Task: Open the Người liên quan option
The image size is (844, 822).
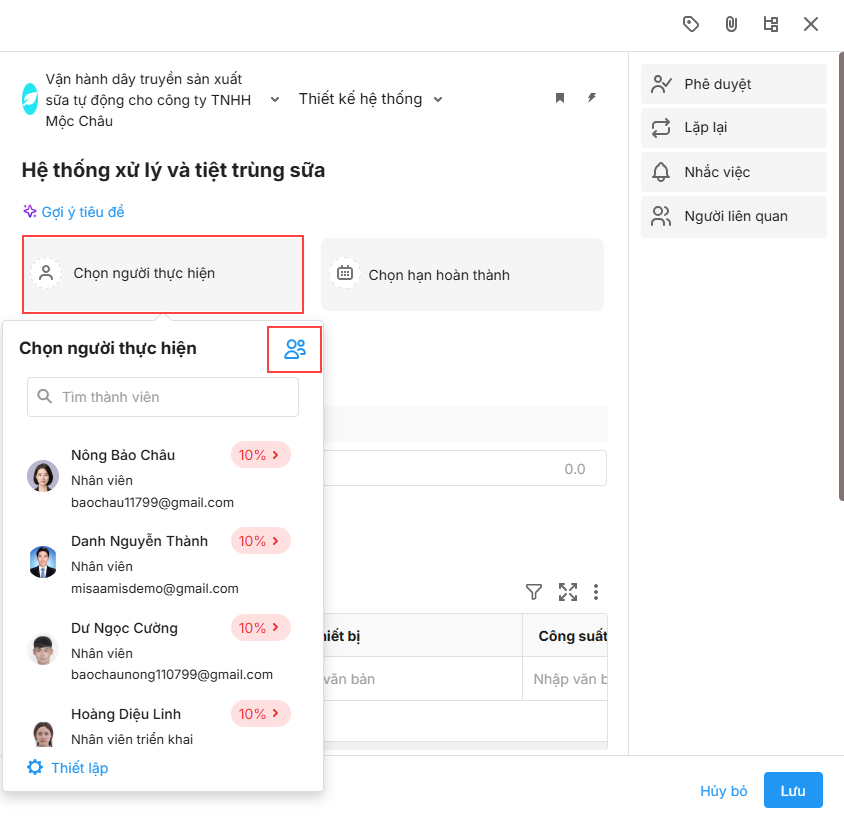Action: (x=733, y=216)
